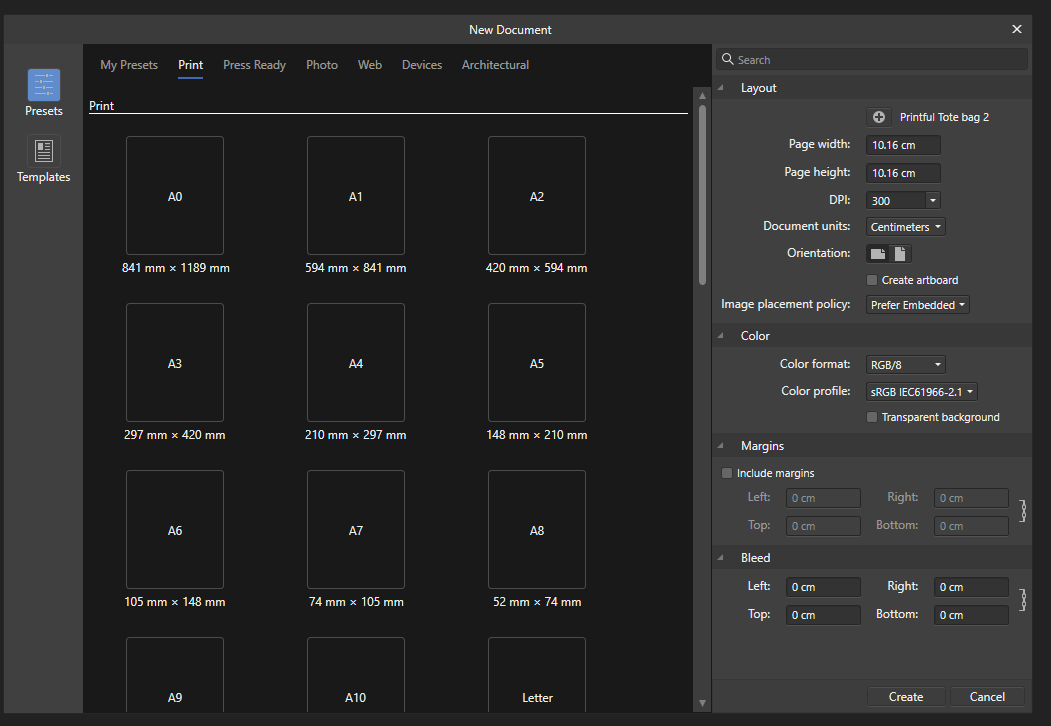Open the Presets section icon
Image resolution: width=1051 pixels, height=726 pixels.
[x=44, y=85]
